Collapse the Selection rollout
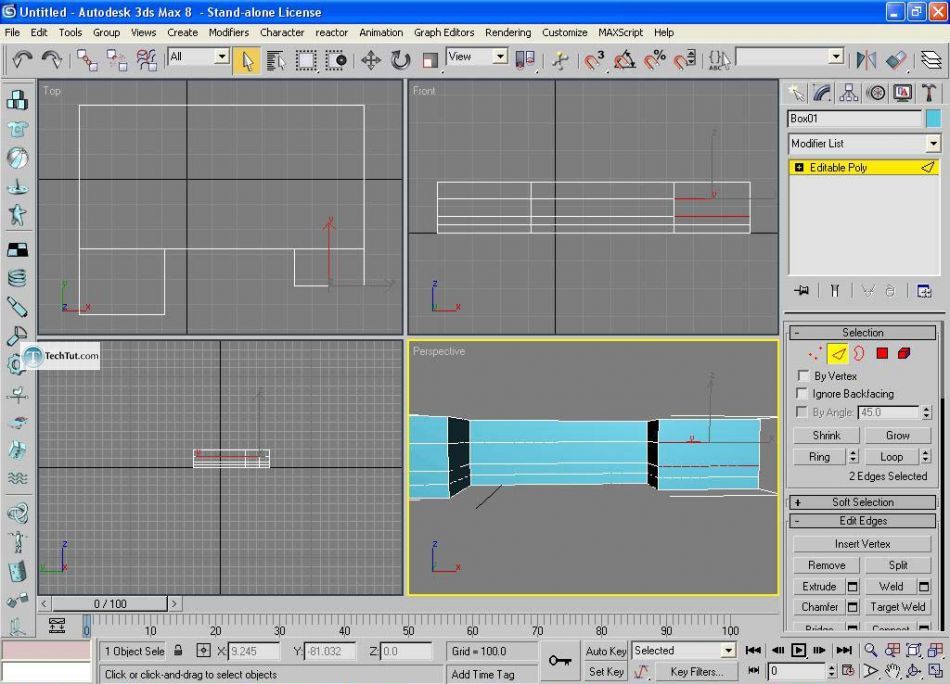950x684 pixels. click(x=862, y=333)
